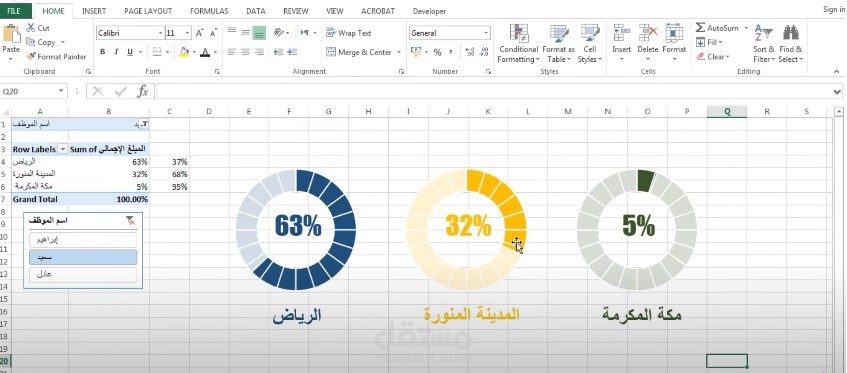Open the Row Labels filter dropdown
Viewport: 847px width, 373px height.
click(x=63, y=149)
